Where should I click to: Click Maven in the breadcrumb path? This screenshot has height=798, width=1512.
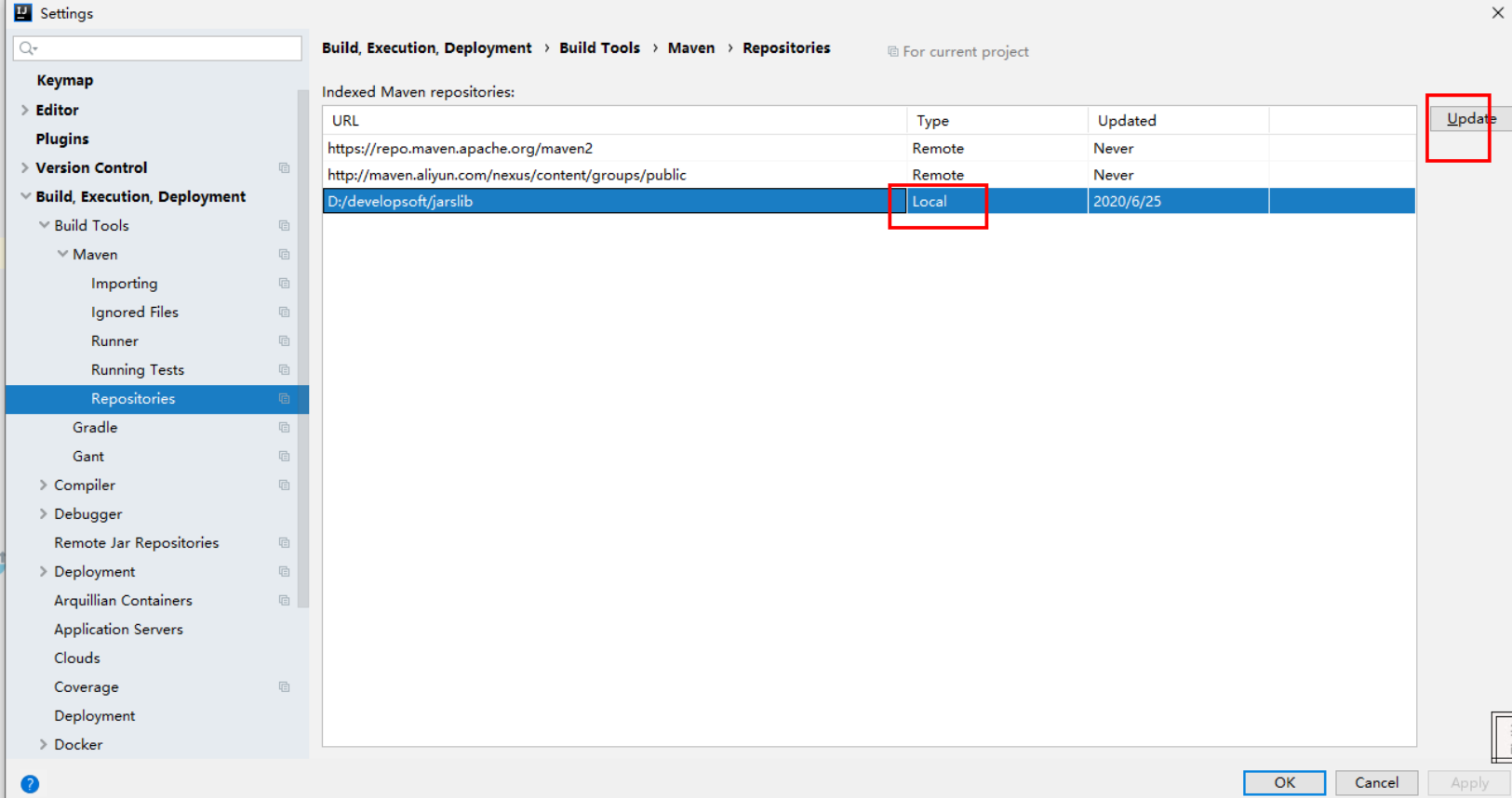pos(691,47)
